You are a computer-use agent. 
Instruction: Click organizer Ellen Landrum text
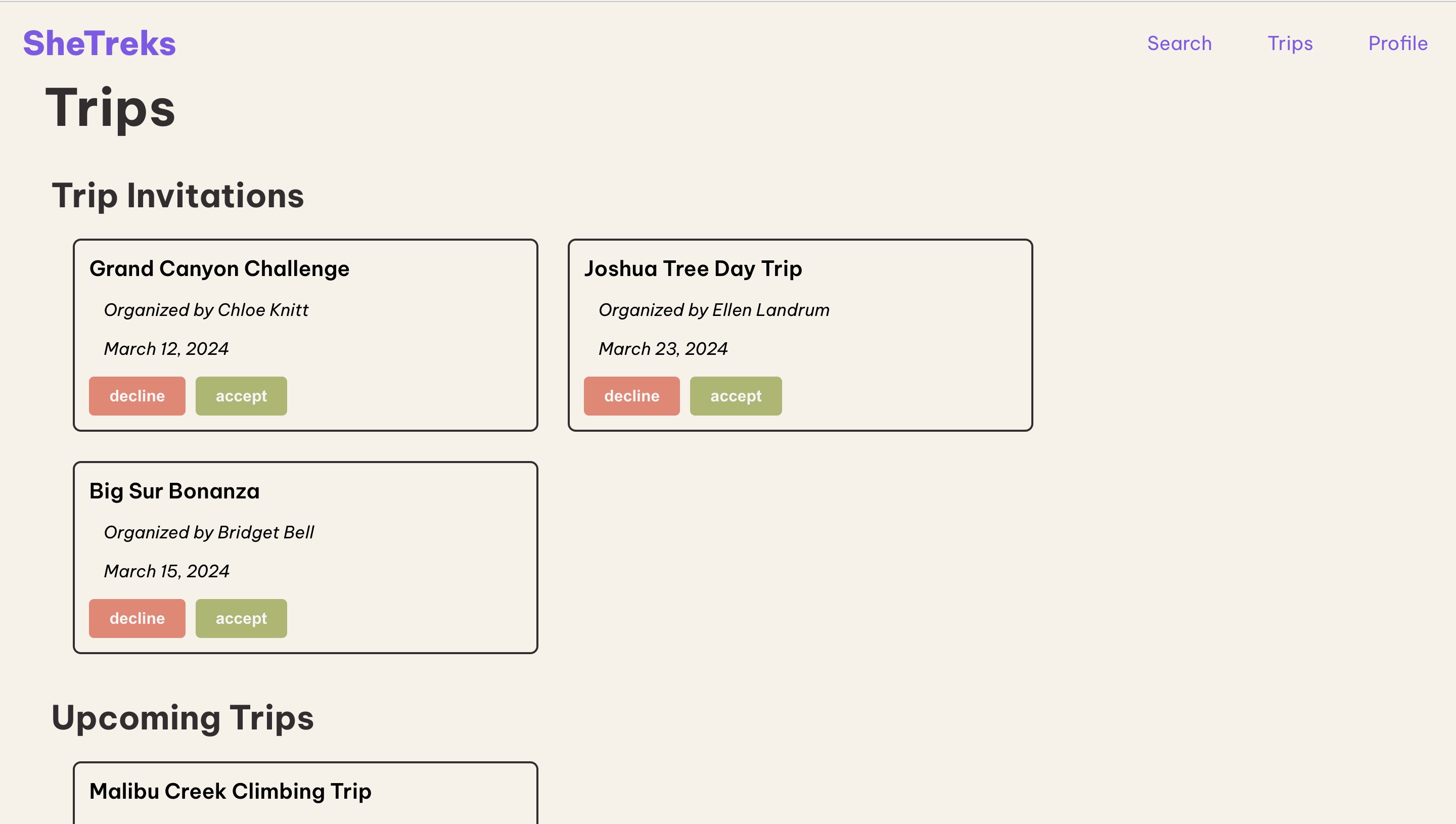click(x=714, y=310)
